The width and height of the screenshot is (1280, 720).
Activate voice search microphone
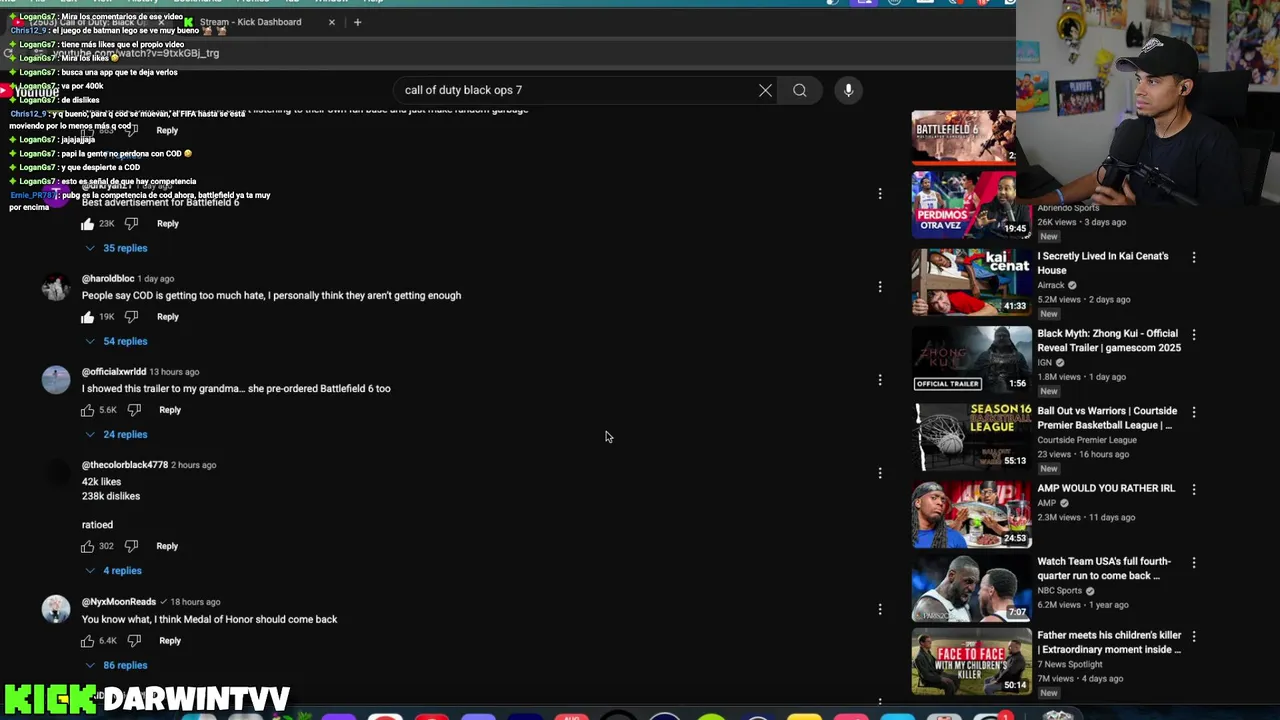pos(848,90)
